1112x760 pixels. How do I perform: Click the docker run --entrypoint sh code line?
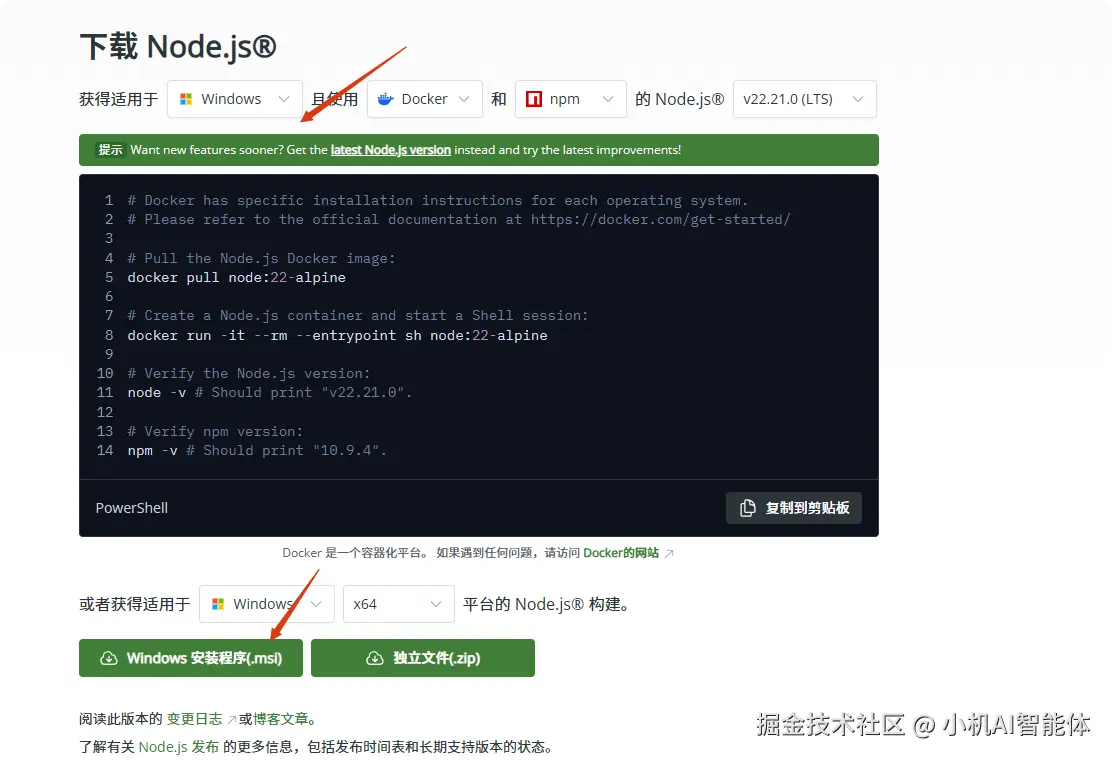338,335
